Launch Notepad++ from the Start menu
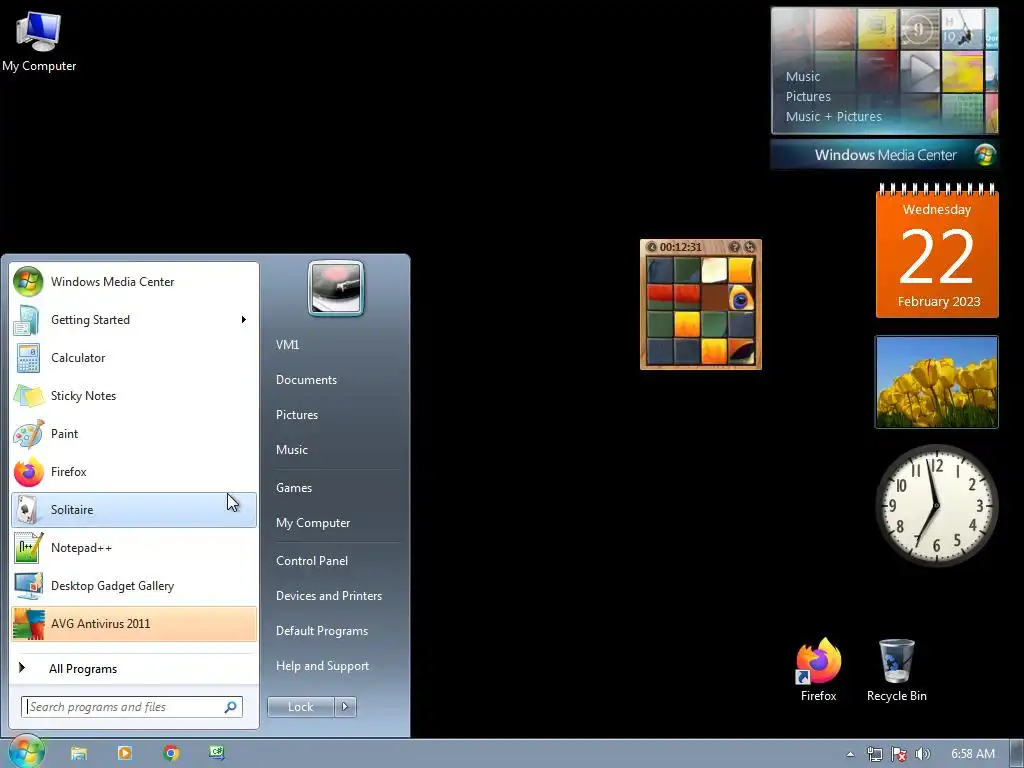The height and width of the screenshot is (768, 1024). 134,547
